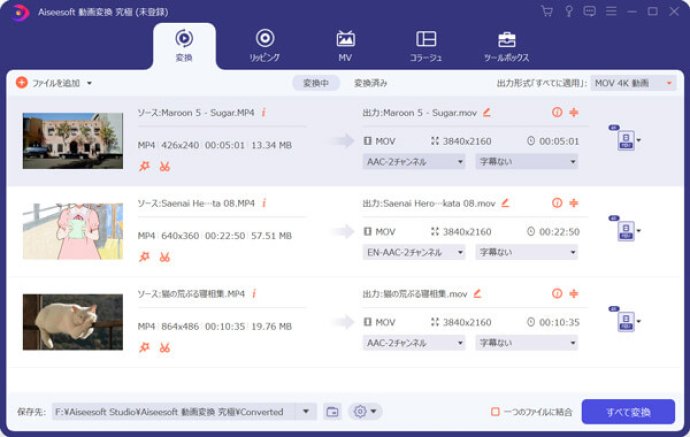
Task: Enable 一つのファイルに結合 checkbox
Action: click(x=495, y=412)
